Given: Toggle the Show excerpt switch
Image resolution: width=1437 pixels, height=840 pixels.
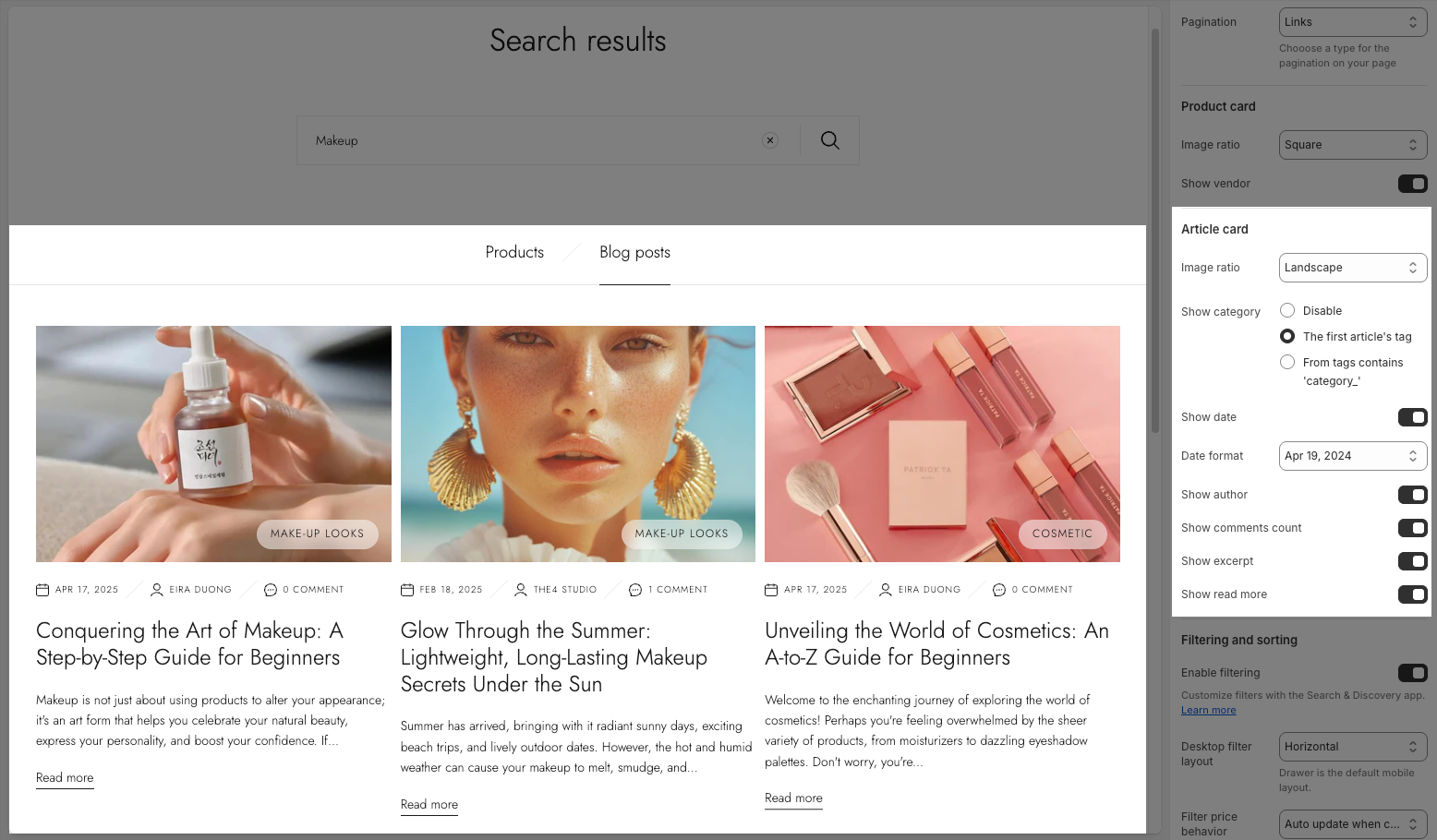Looking at the screenshot, I should coord(1412,561).
